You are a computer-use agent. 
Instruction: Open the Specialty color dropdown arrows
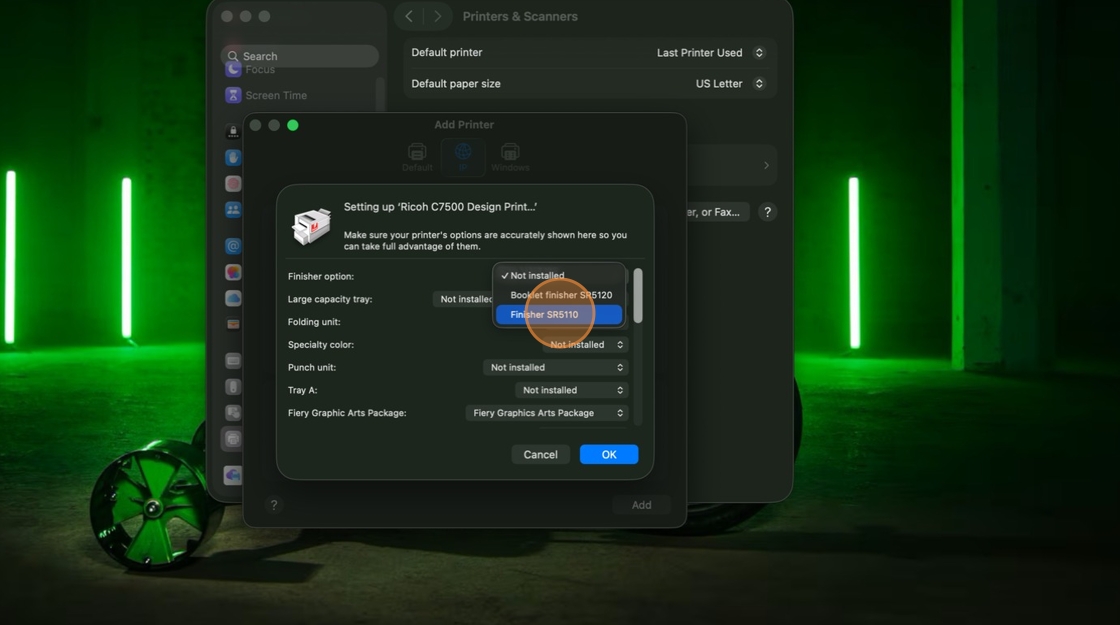[x=620, y=344]
